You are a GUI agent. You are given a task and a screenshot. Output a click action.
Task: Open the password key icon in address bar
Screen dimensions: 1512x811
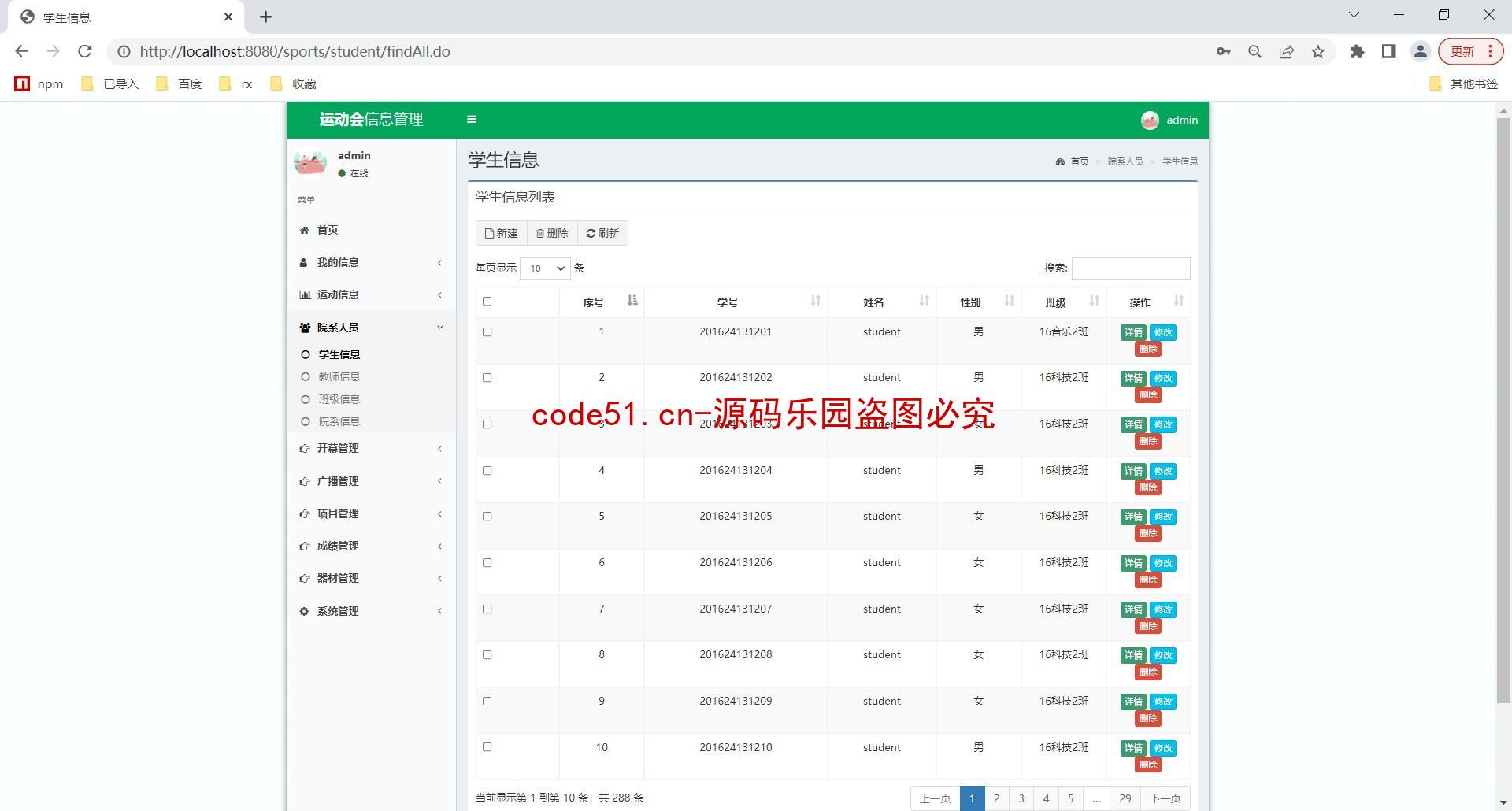(1223, 52)
